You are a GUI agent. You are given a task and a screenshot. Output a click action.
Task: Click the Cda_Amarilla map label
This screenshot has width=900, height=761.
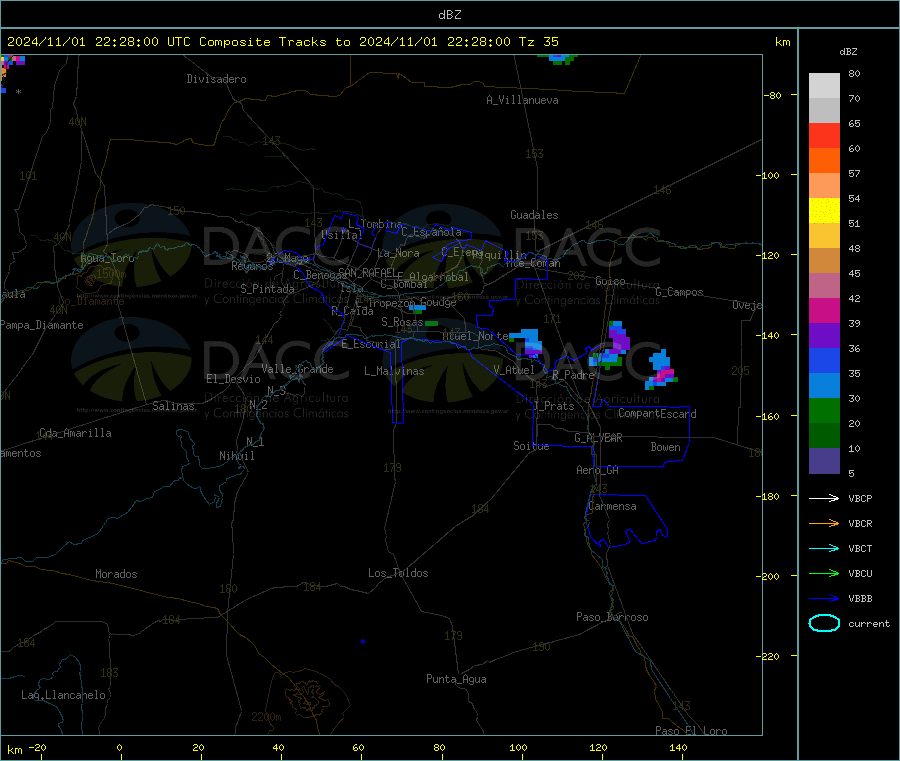click(75, 433)
